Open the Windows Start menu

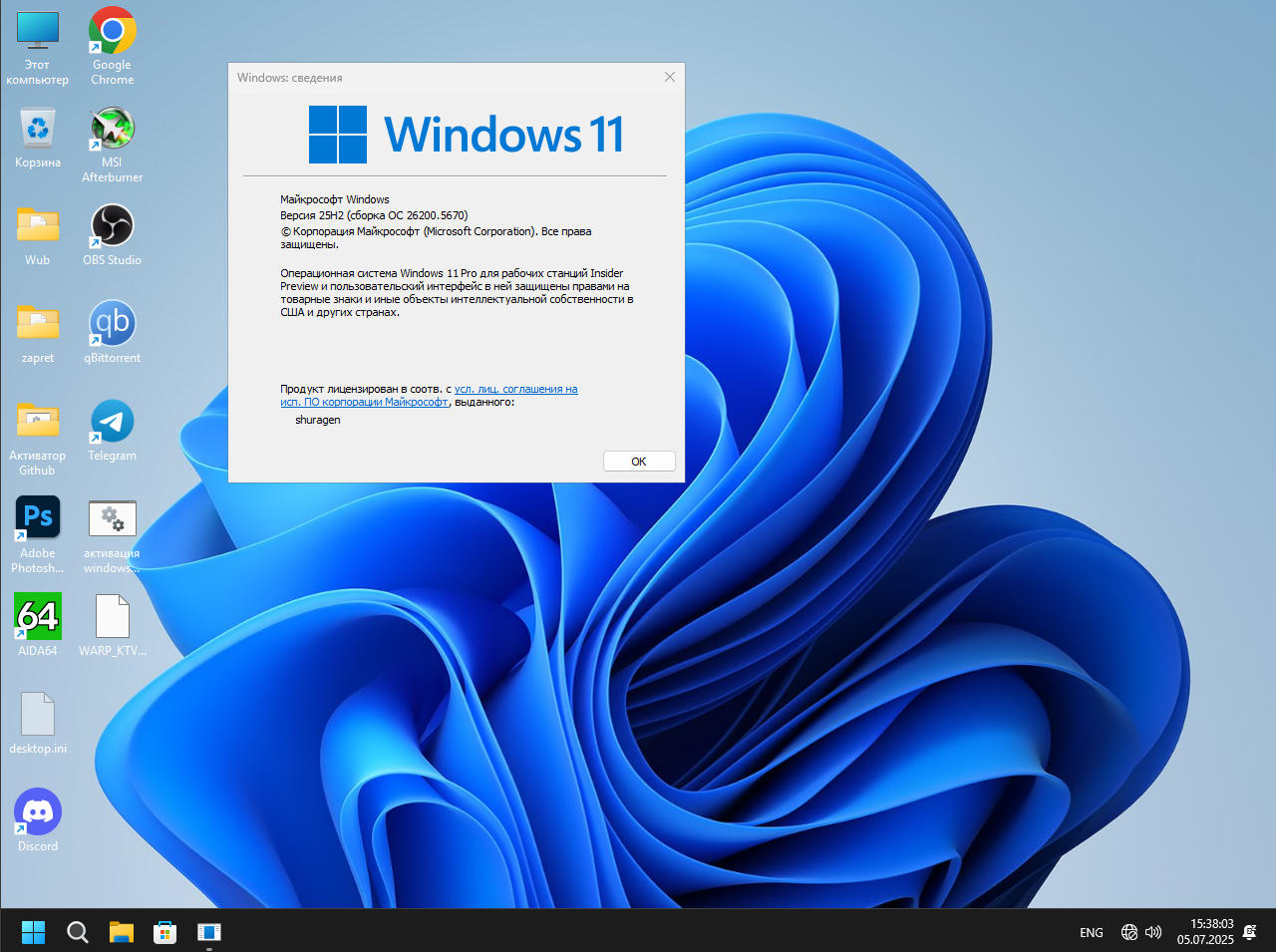point(34,932)
